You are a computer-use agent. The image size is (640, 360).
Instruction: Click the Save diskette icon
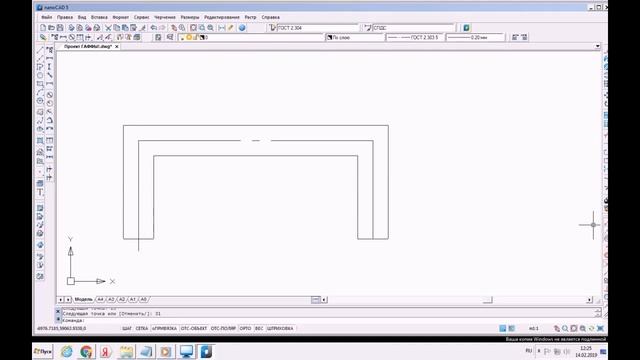pyautogui.click(x=60, y=28)
